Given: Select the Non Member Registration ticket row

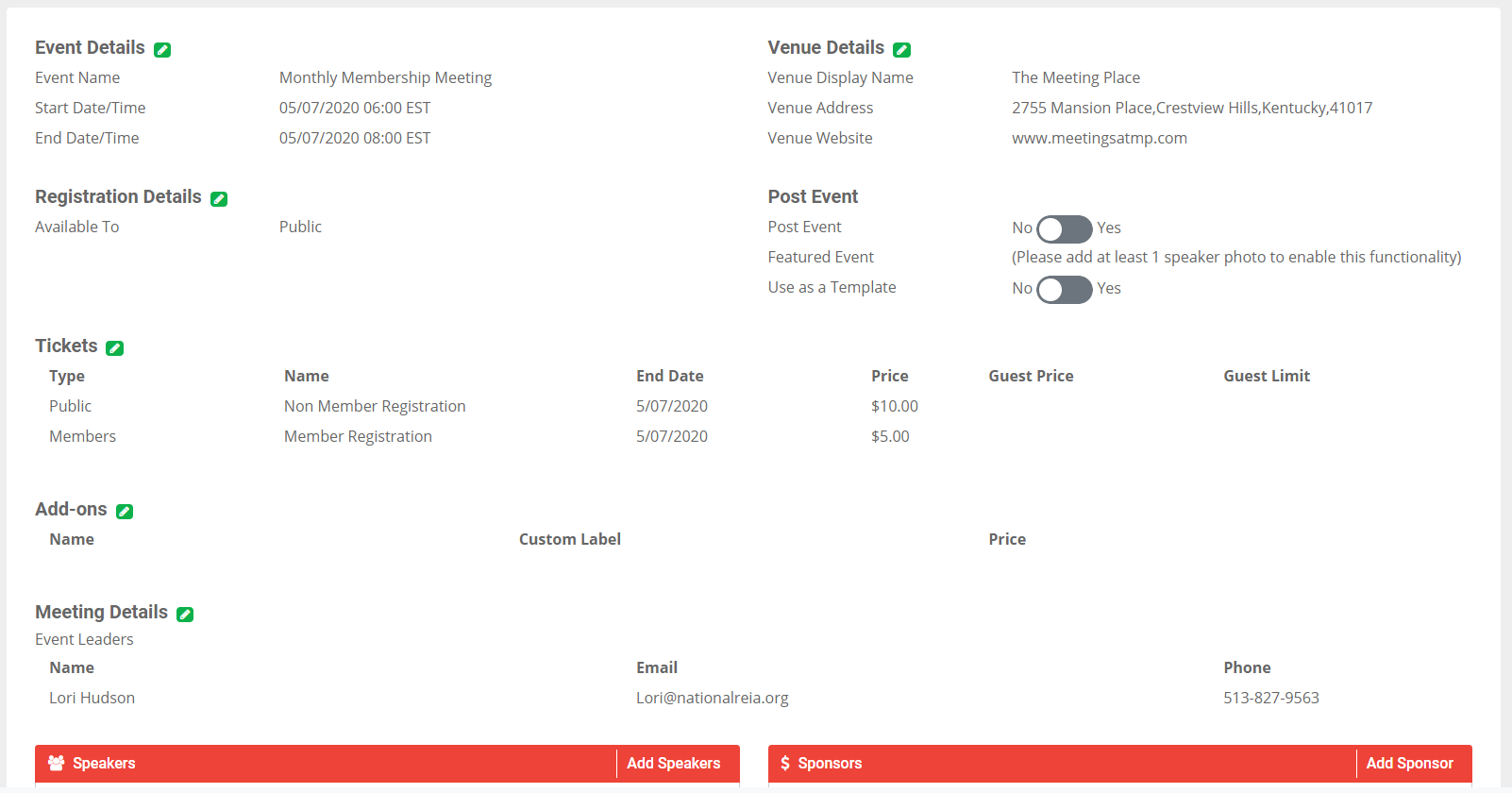Looking at the screenshot, I should pos(375,406).
